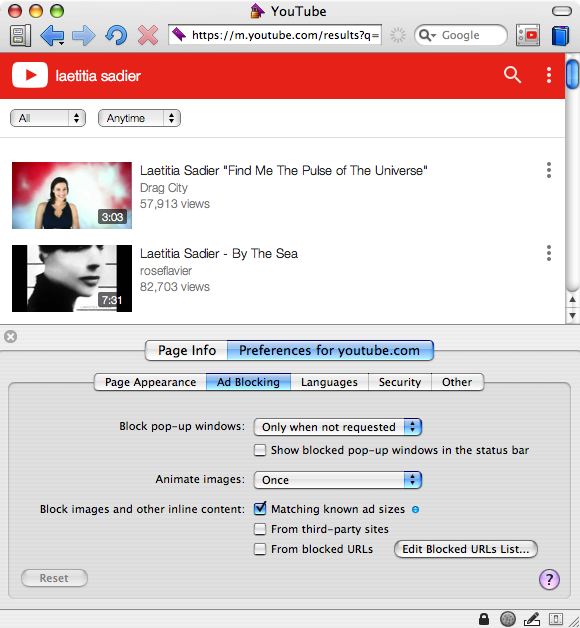Viewport: 580px width, 628px height.
Task: Click the laetitia sadier search text in header
Action: (98, 76)
